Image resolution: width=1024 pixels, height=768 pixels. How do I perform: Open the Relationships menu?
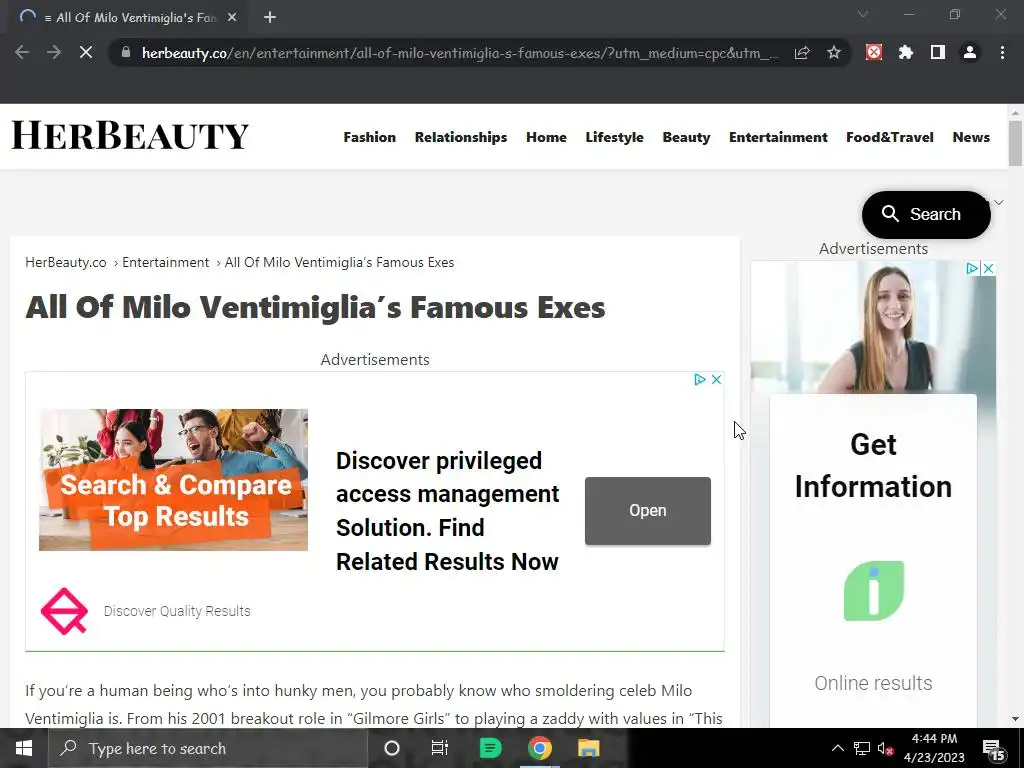pos(461,137)
